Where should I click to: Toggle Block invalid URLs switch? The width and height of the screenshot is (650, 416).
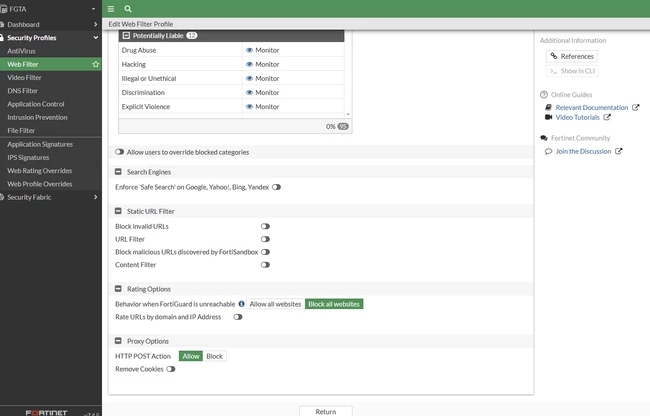265,226
